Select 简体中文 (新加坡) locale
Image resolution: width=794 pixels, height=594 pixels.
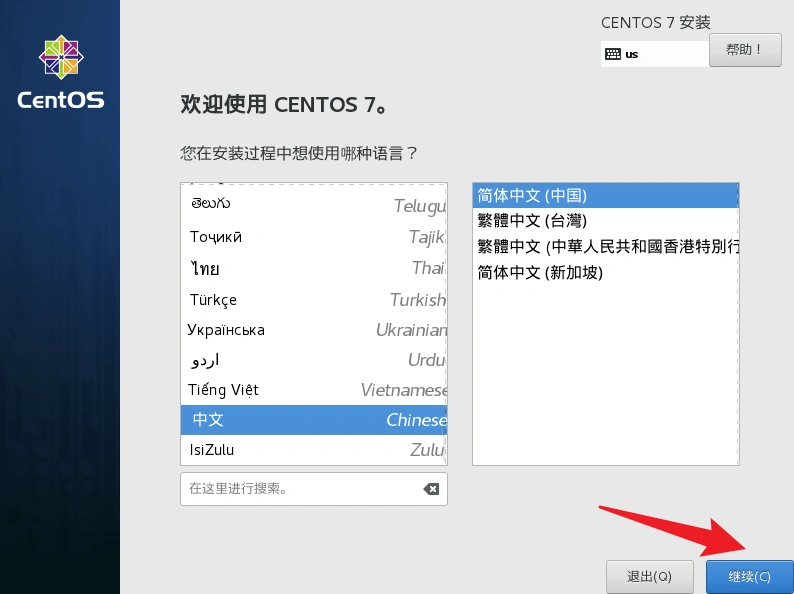605,272
